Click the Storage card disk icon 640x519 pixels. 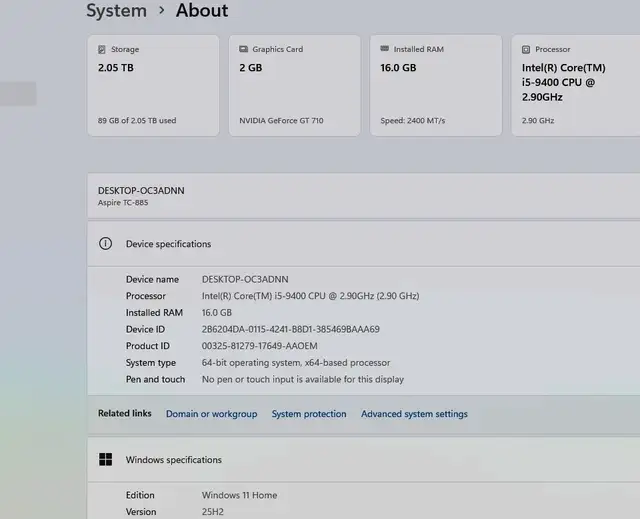(102, 49)
